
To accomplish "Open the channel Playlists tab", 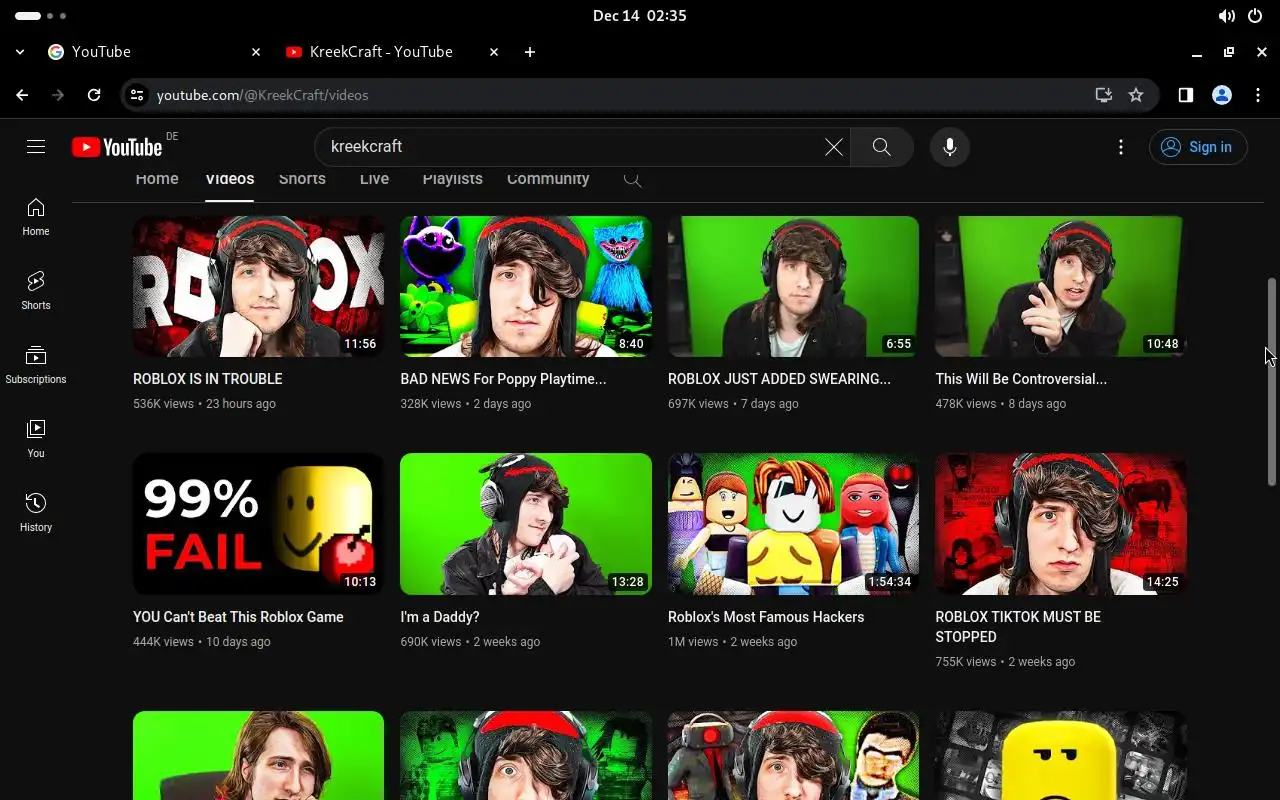I will tap(453, 179).
